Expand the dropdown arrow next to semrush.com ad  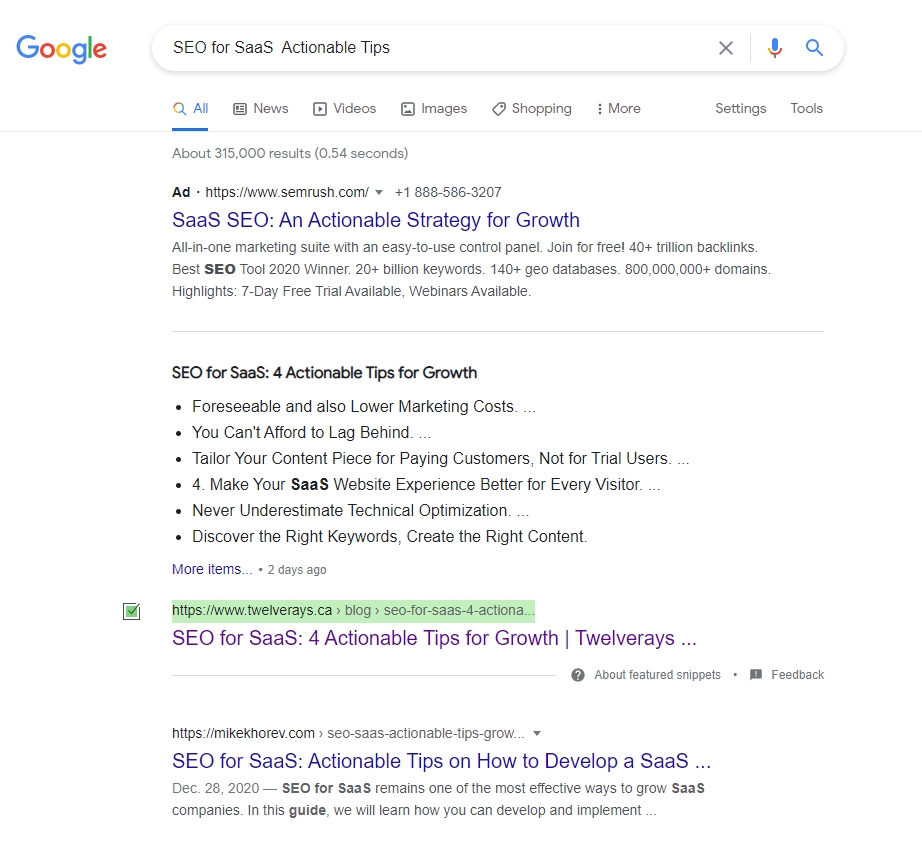(x=381, y=192)
